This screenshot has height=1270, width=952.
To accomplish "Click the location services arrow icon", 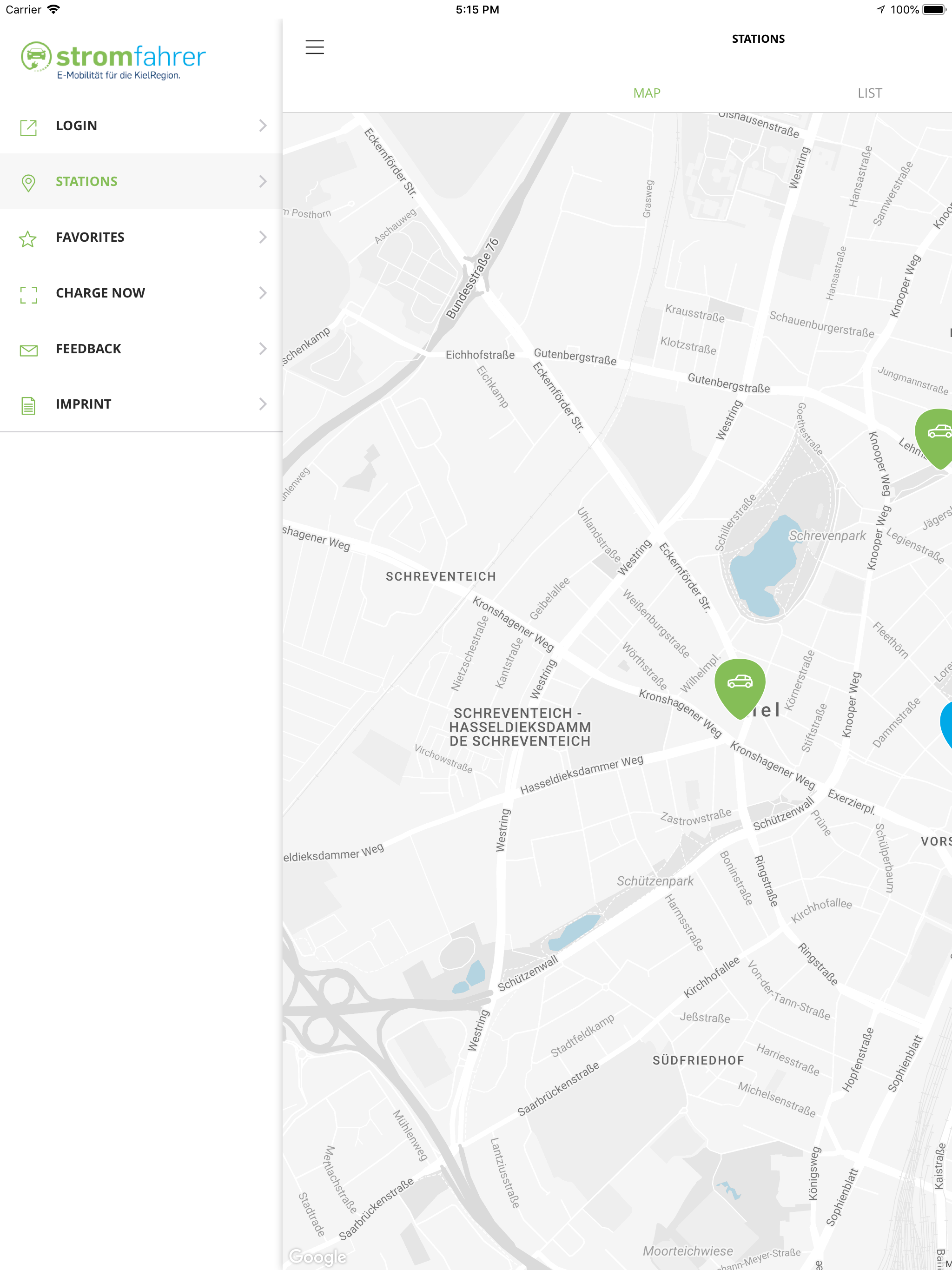I will (880, 9).
